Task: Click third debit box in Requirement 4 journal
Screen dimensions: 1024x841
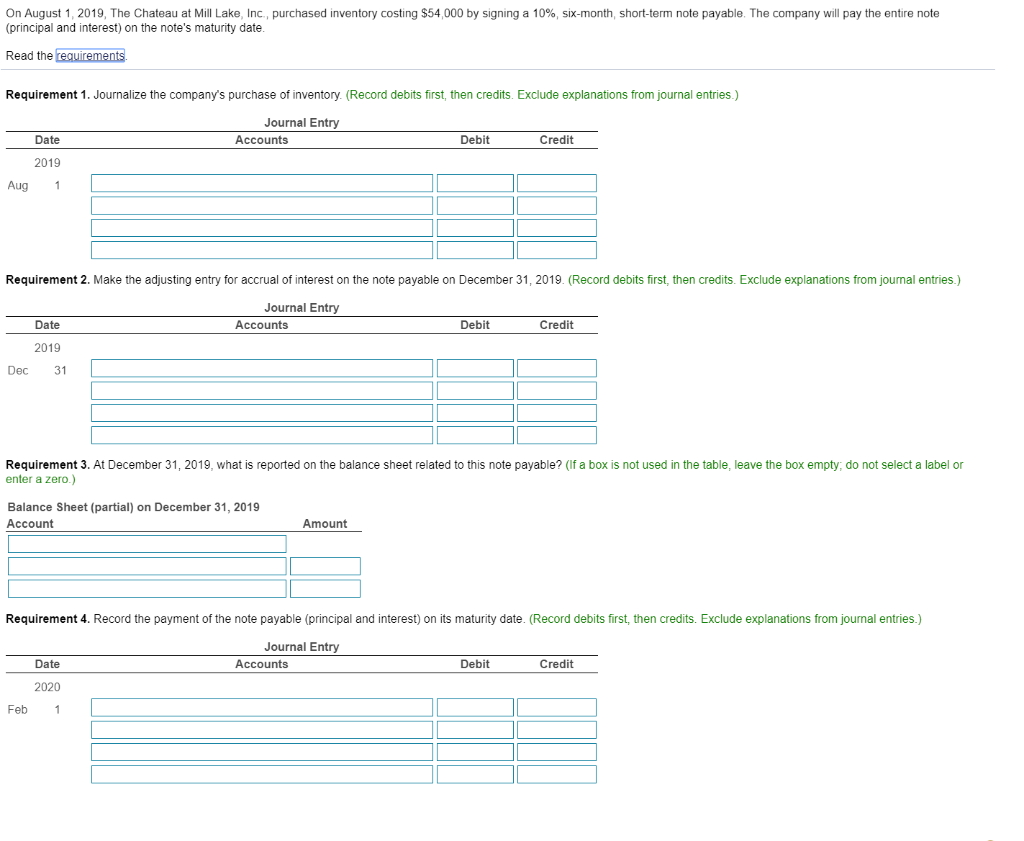Action: [475, 752]
